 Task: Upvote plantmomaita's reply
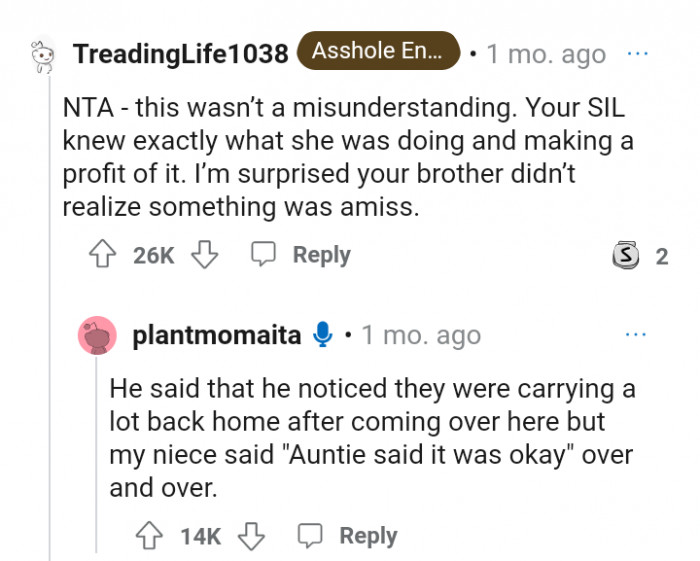(151, 536)
